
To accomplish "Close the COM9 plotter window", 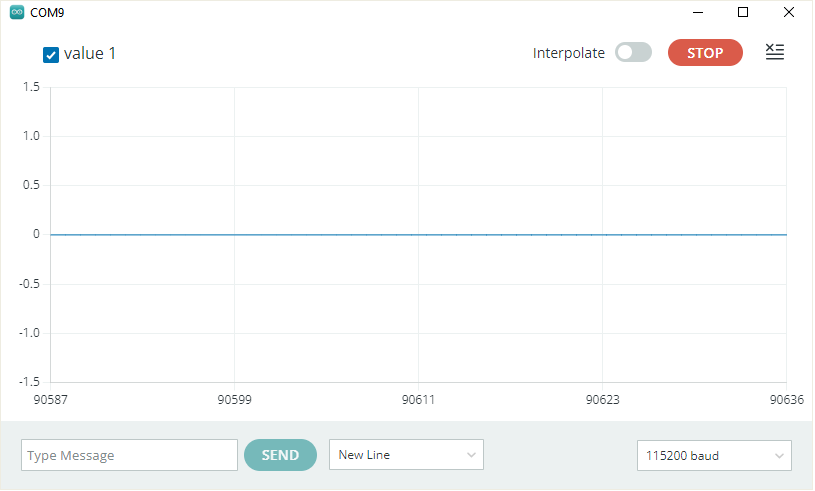I will click(x=788, y=12).
